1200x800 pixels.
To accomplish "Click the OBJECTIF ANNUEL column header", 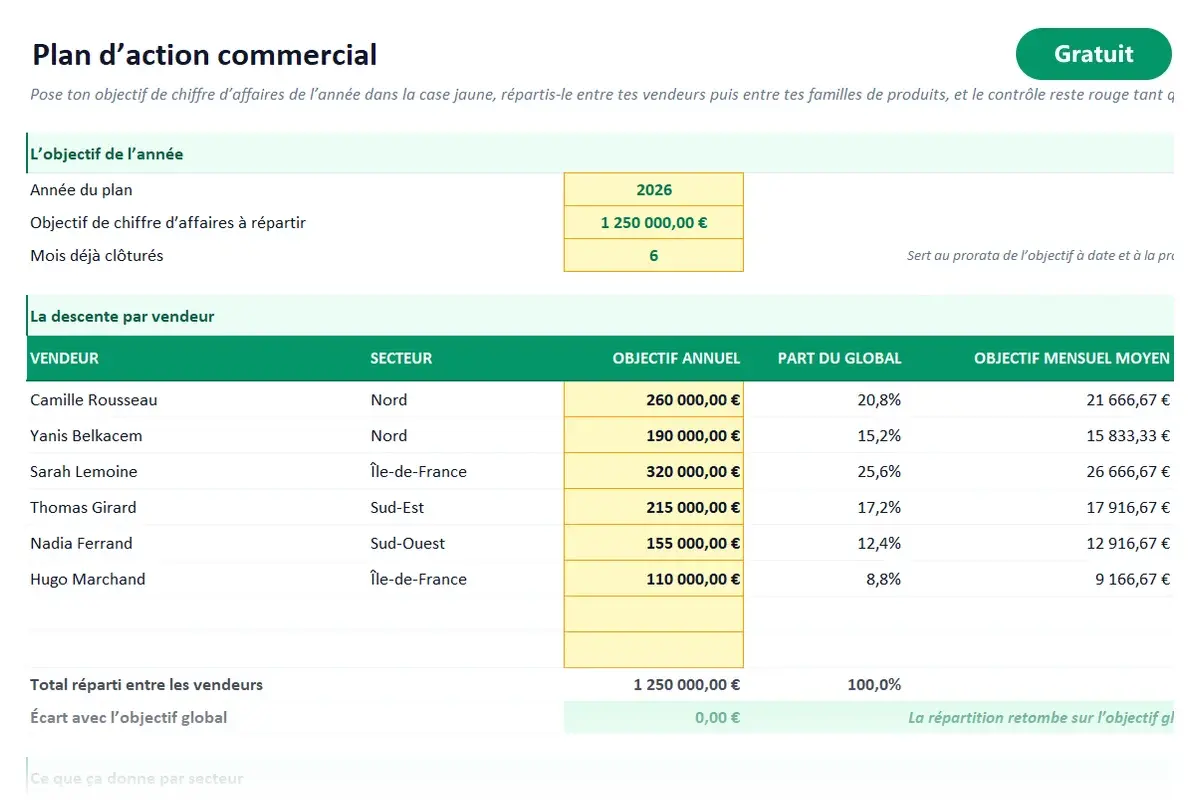I will pyautogui.click(x=677, y=358).
